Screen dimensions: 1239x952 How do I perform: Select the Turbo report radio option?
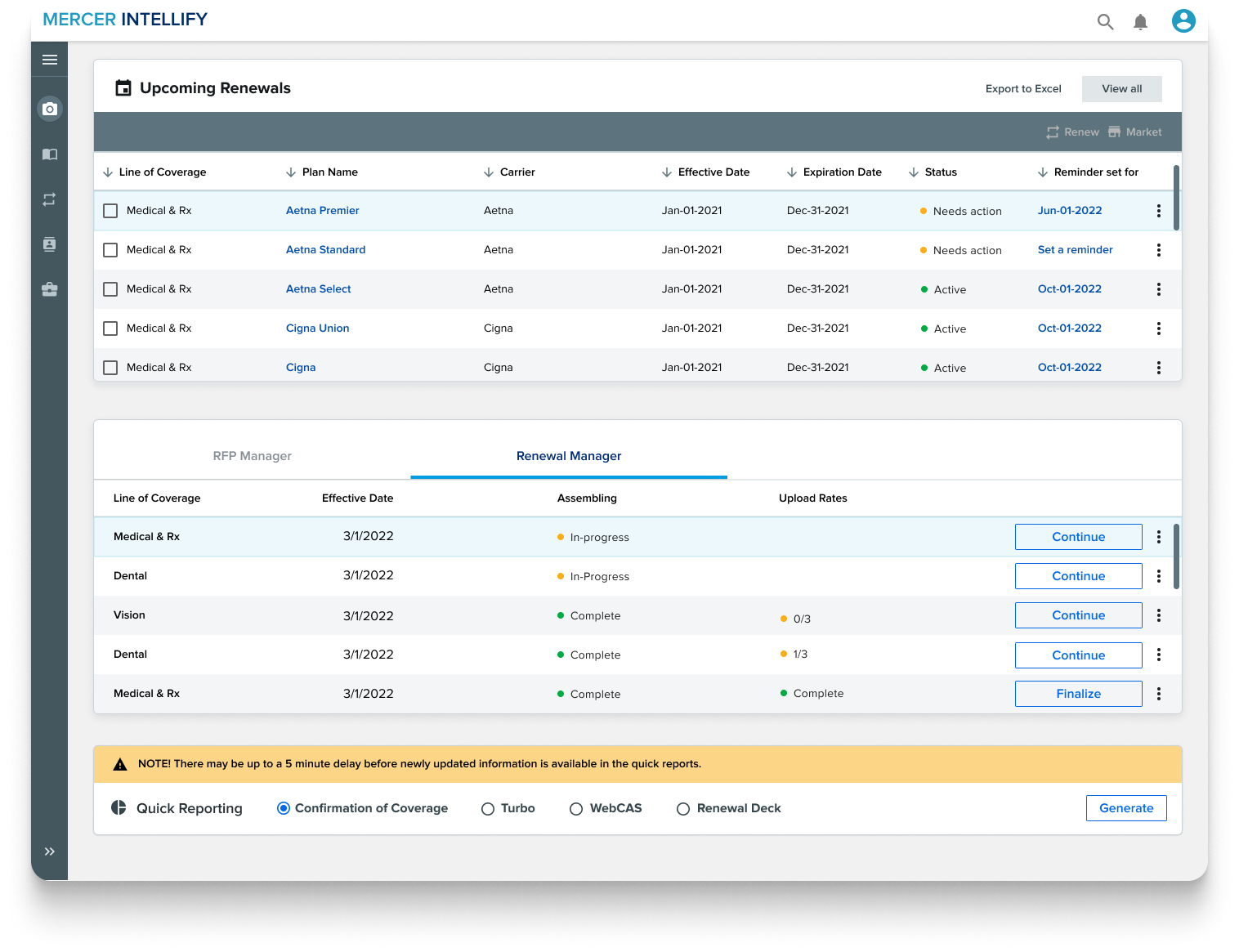(x=488, y=809)
